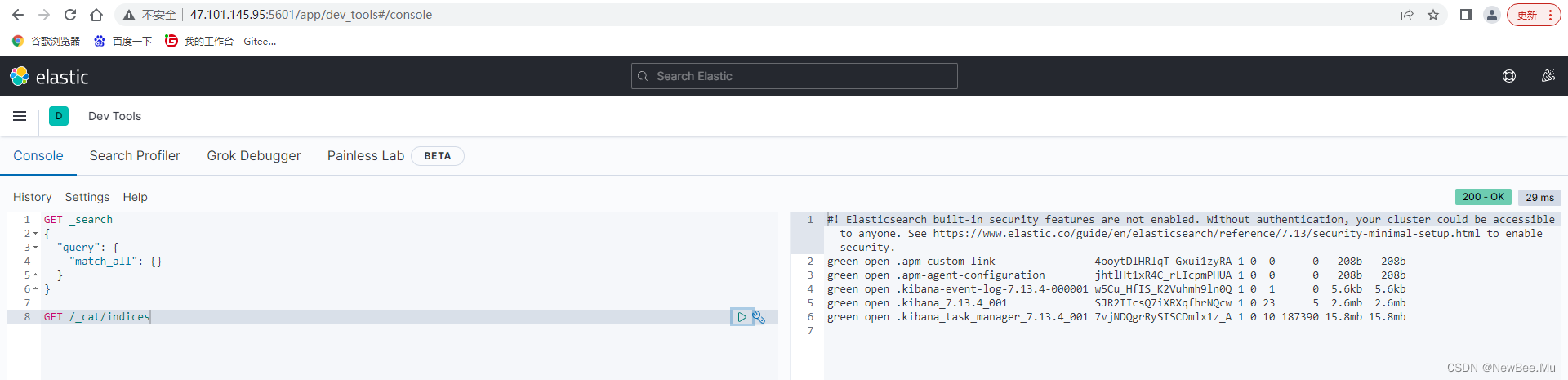
Task: Open 谷歌浏览器 bookmark
Action: point(47,41)
